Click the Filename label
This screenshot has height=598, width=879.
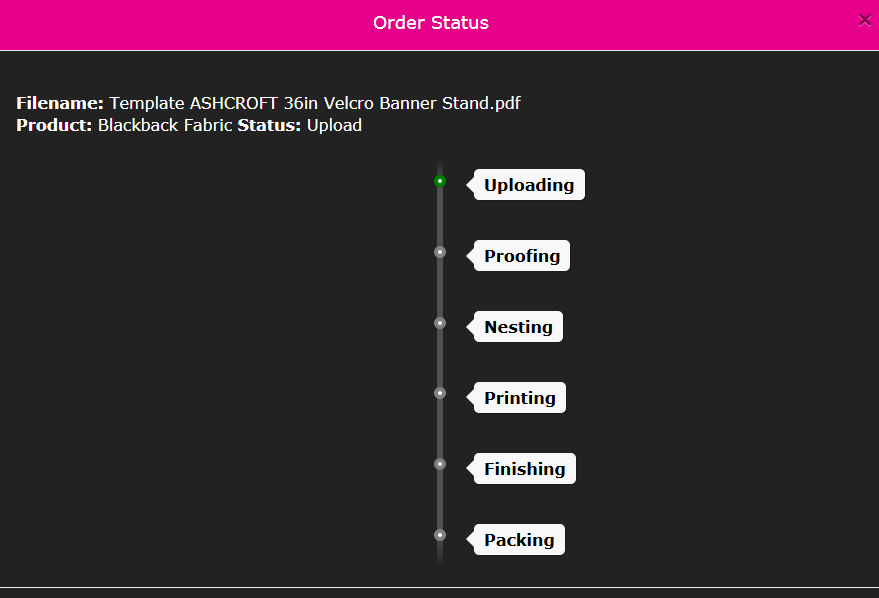click(60, 103)
